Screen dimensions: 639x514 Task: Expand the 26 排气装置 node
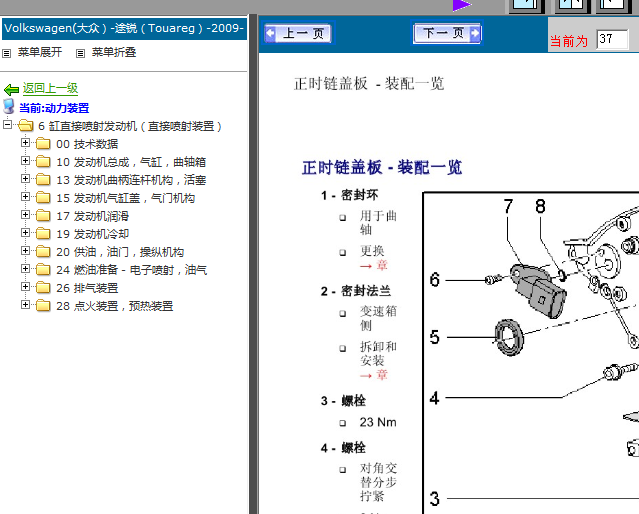point(25,287)
